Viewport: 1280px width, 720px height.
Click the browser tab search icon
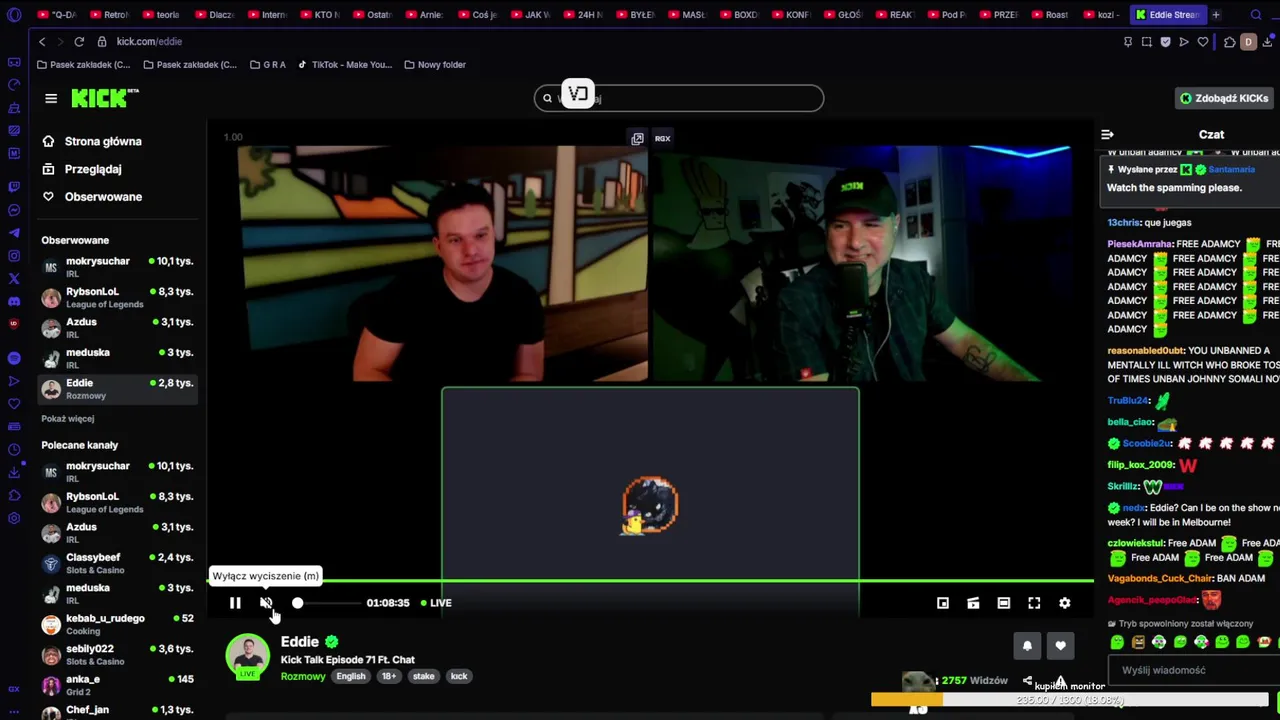point(1256,15)
